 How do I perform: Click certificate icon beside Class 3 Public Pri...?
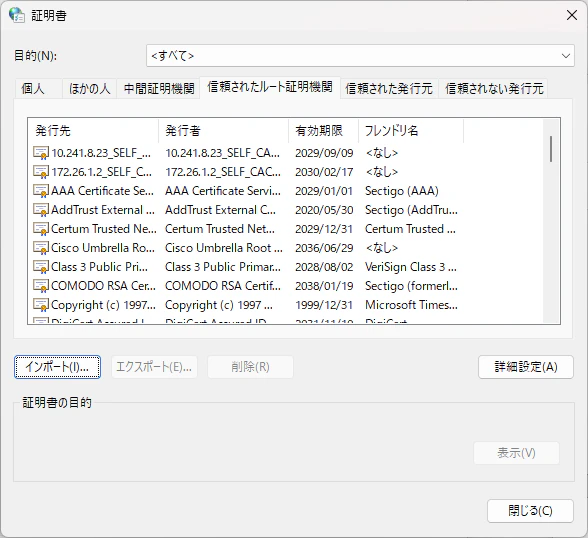(41, 267)
